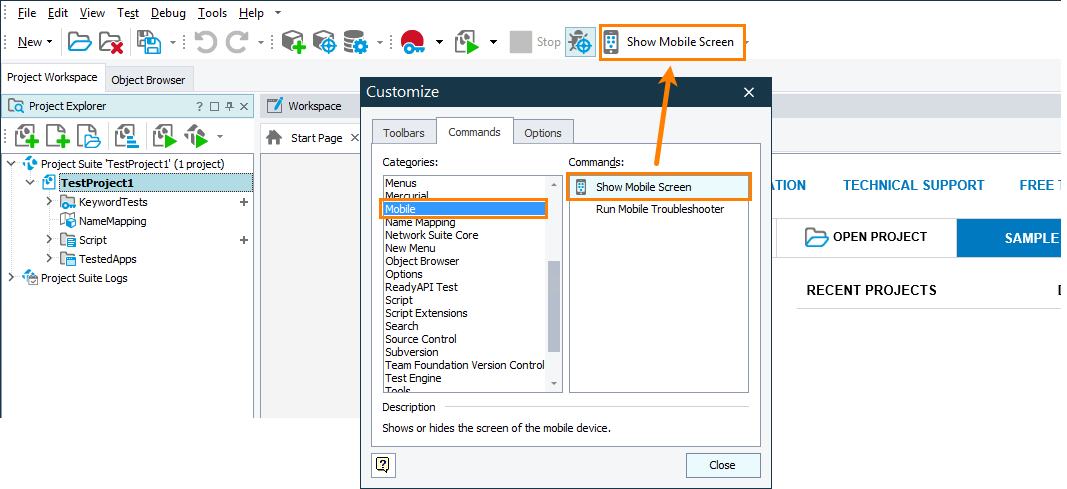Click the Open folder icon in main toolbar
1067x489 pixels.
79,42
